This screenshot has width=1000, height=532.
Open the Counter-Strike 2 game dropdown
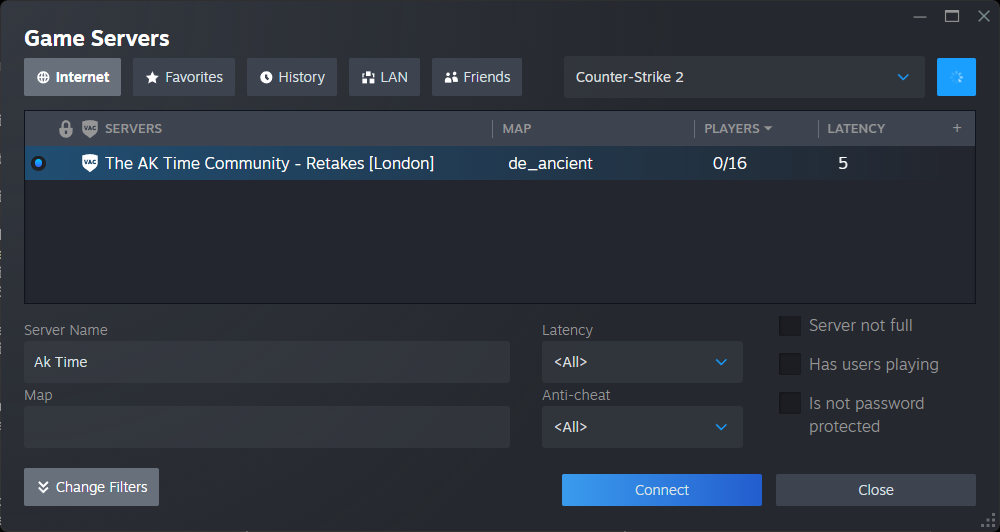744,77
